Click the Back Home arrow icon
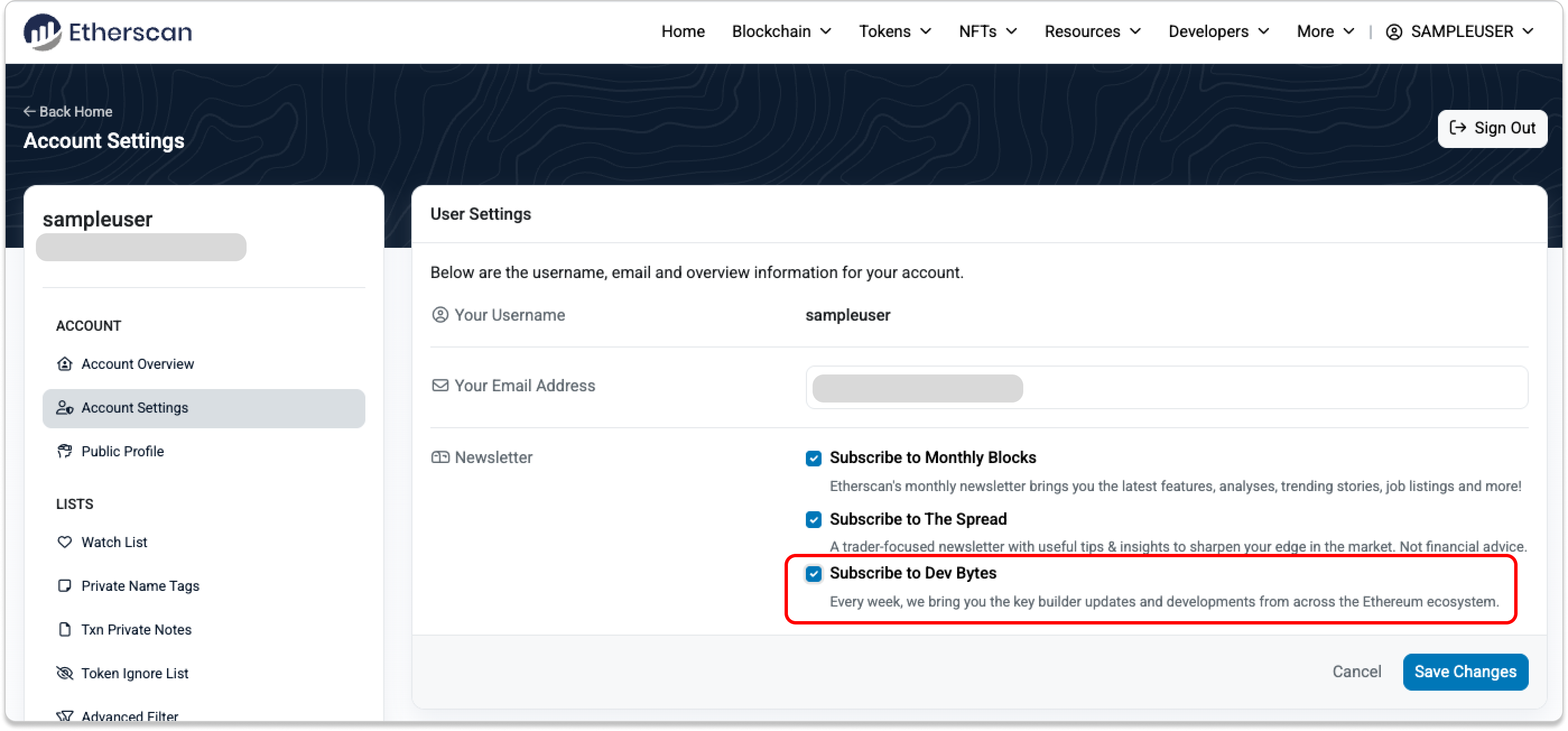The image size is (1568, 731). tap(29, 112)
